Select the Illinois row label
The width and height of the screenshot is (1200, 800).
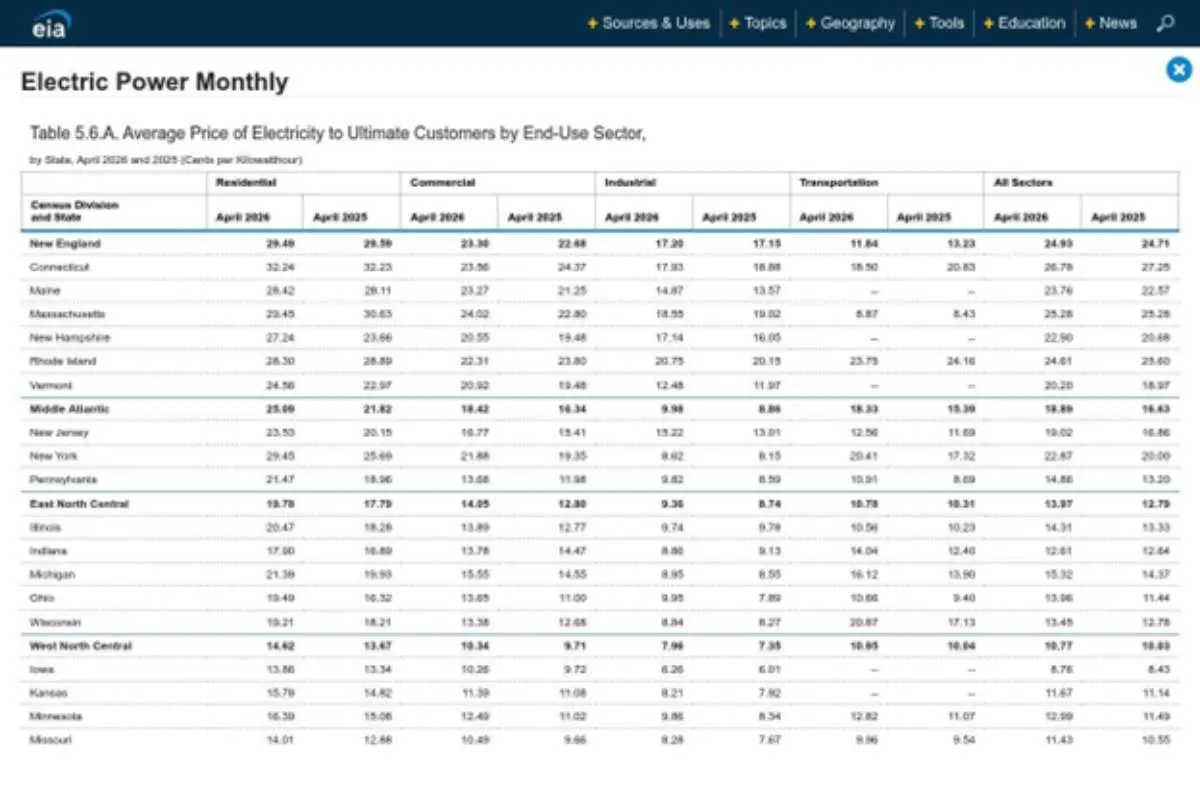[x=46, y=527]
